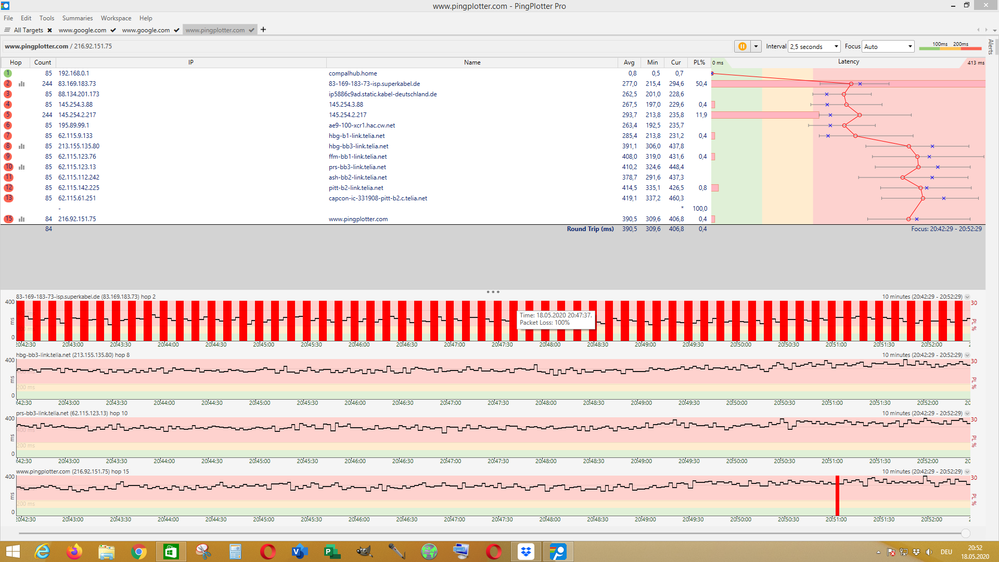Switch to PingPlotter taskbar icon

click(x=558, y=552)
